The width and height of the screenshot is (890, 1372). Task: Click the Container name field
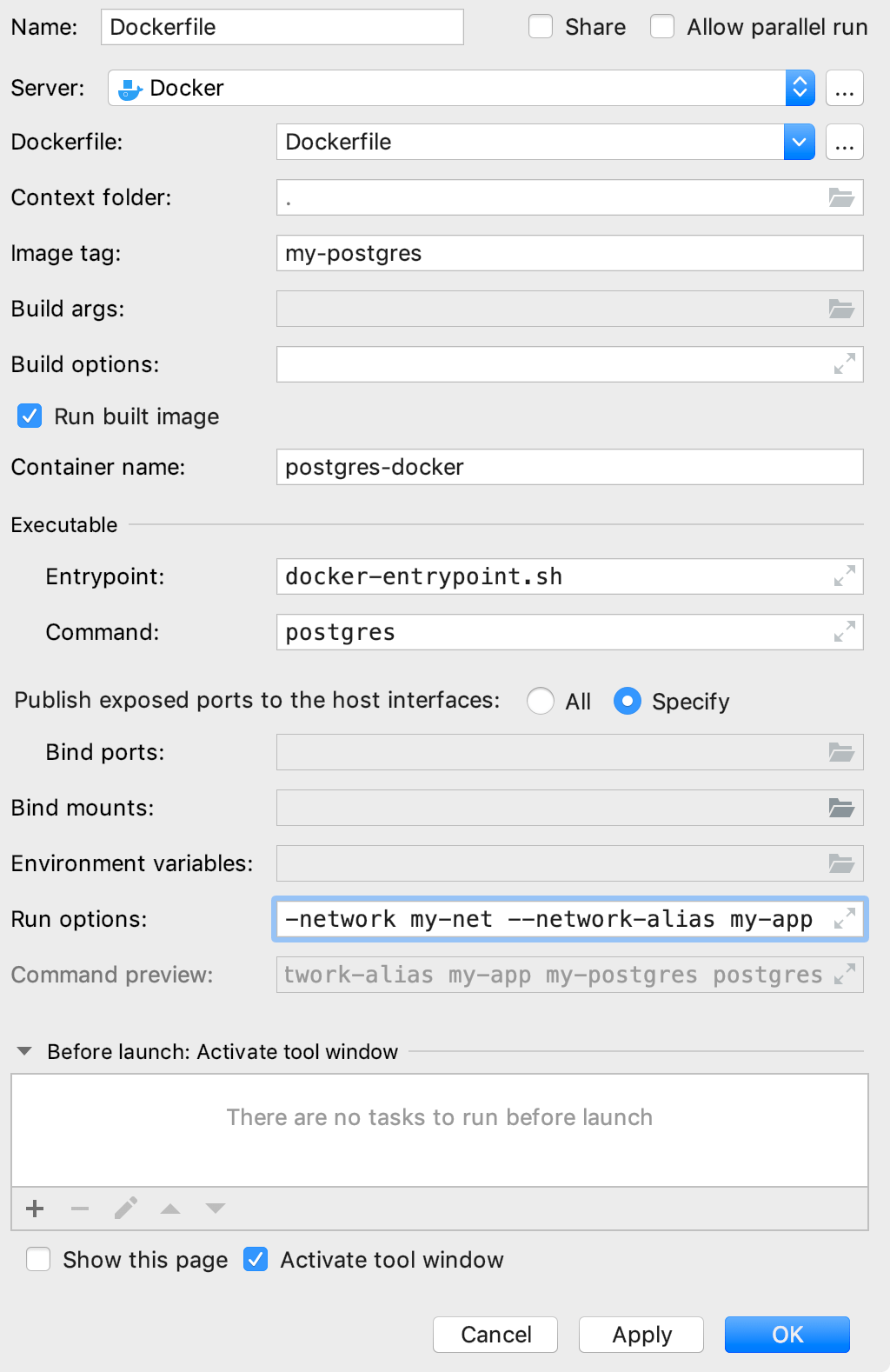(570, 467)
